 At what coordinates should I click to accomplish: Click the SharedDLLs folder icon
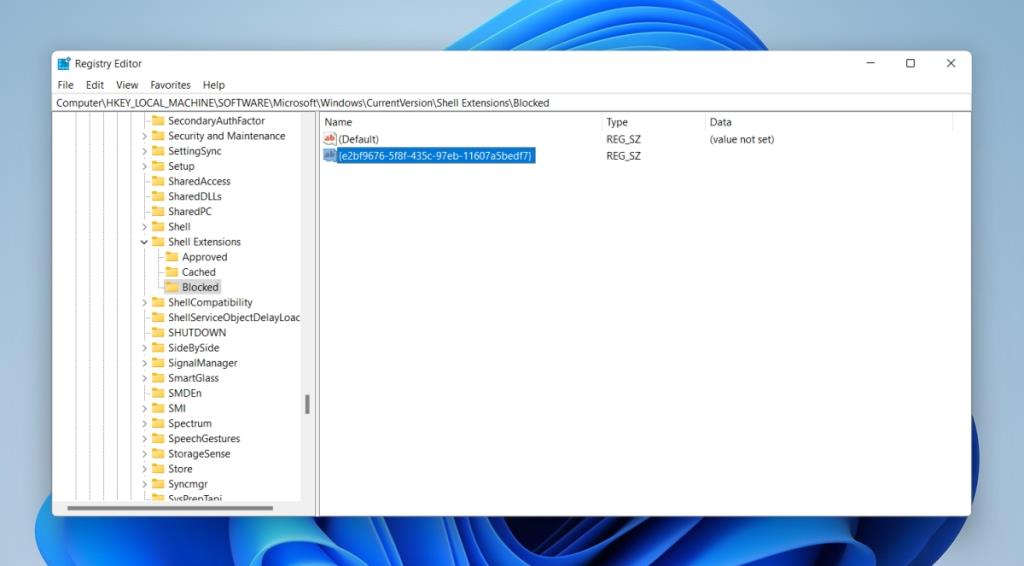click(158, 197)
